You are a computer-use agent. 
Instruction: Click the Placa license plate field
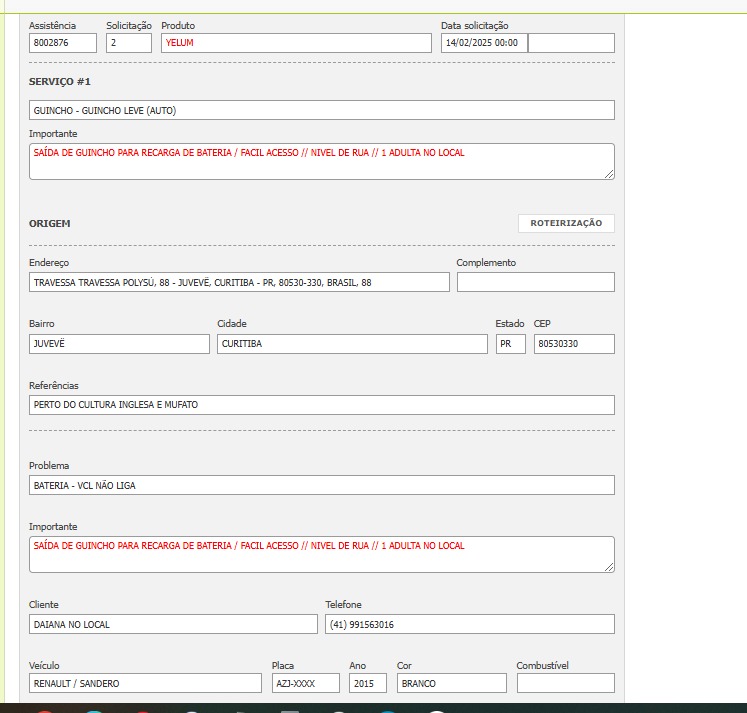(x=306, y=683)
